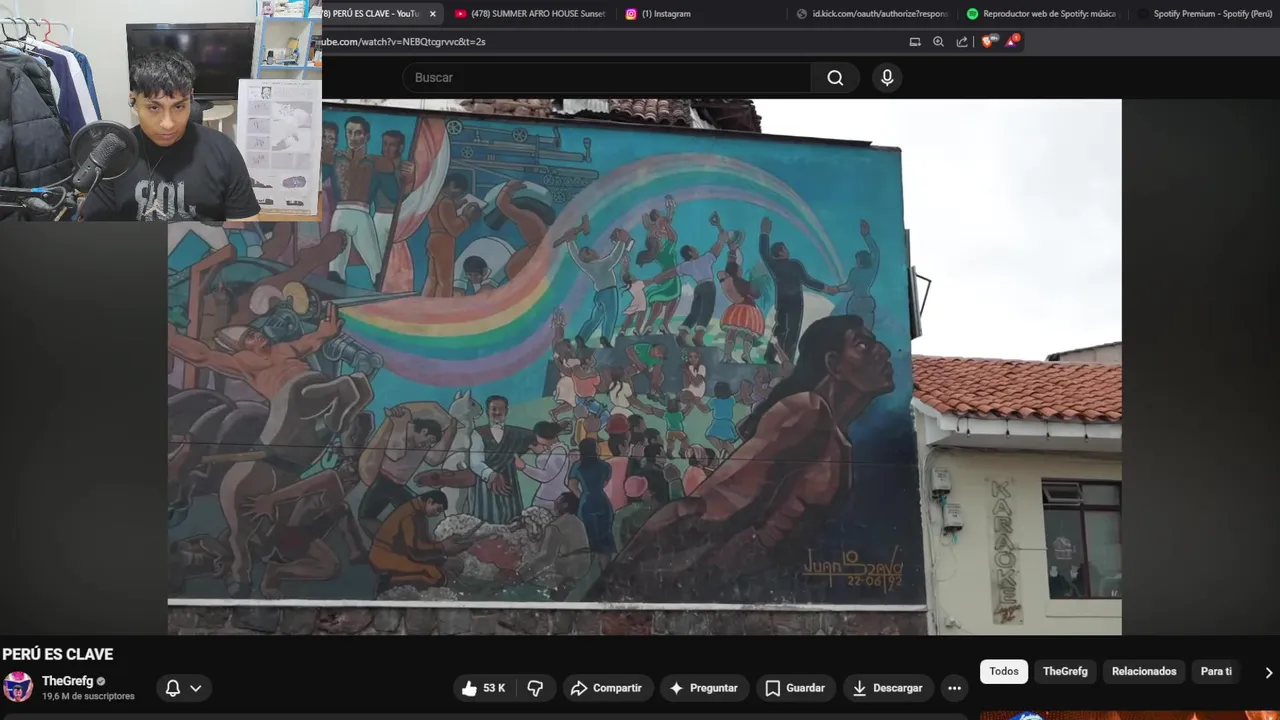1280x720 pixels.
Task: Click the globe favicon on id.kick.com tab
Action: pos(802,14)
